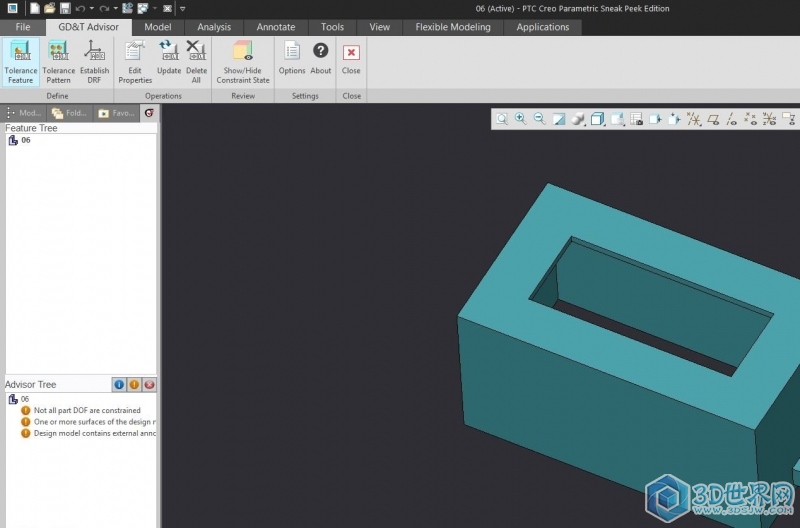Close GD&T Advisor with the red X
This screenshot has height=528, width=800.
pos(351,57)
